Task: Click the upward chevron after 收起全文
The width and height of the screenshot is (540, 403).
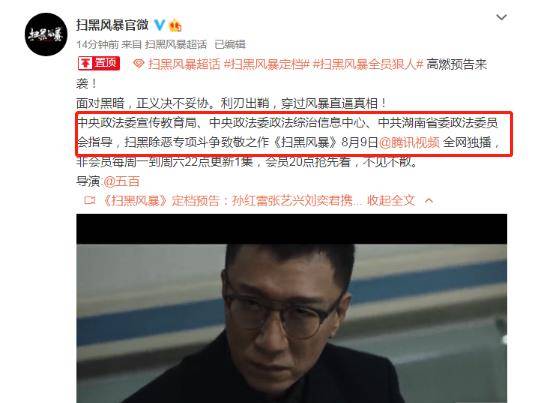Action: 429,200
